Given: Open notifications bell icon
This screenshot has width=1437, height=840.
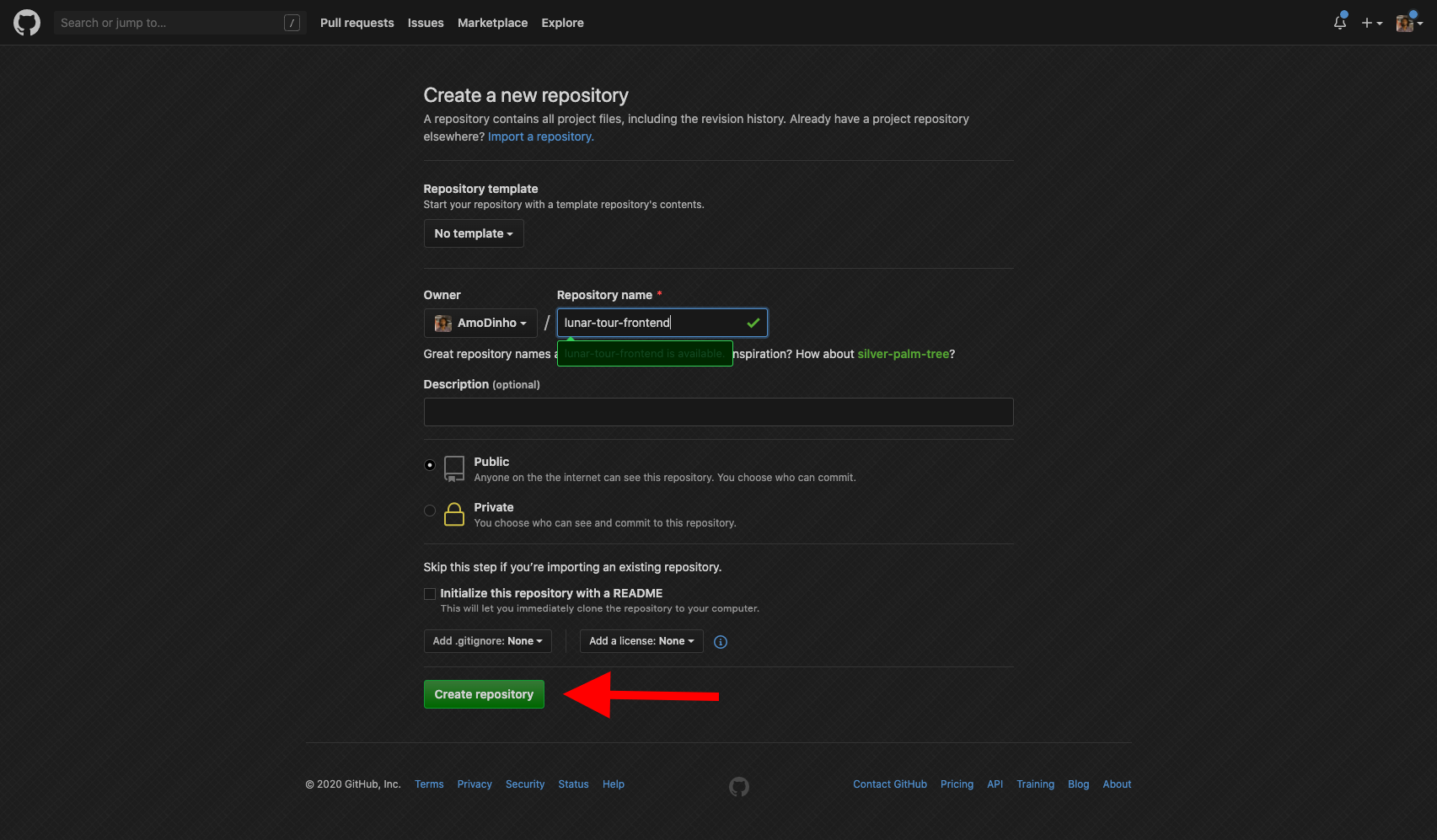Looking at the screenshot, I should click(x=1340, y=23).
